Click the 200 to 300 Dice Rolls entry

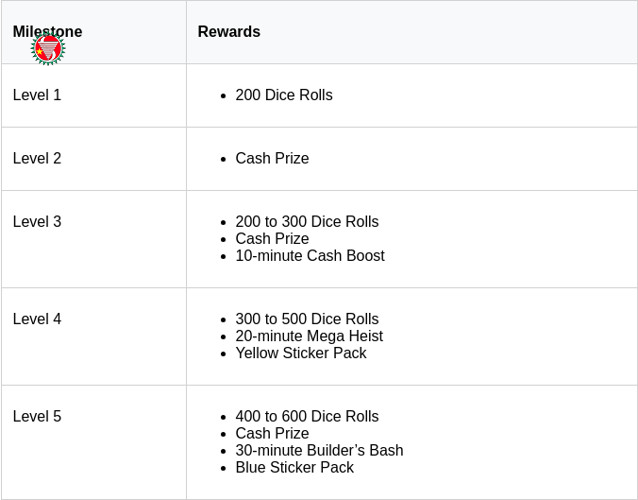307,222
